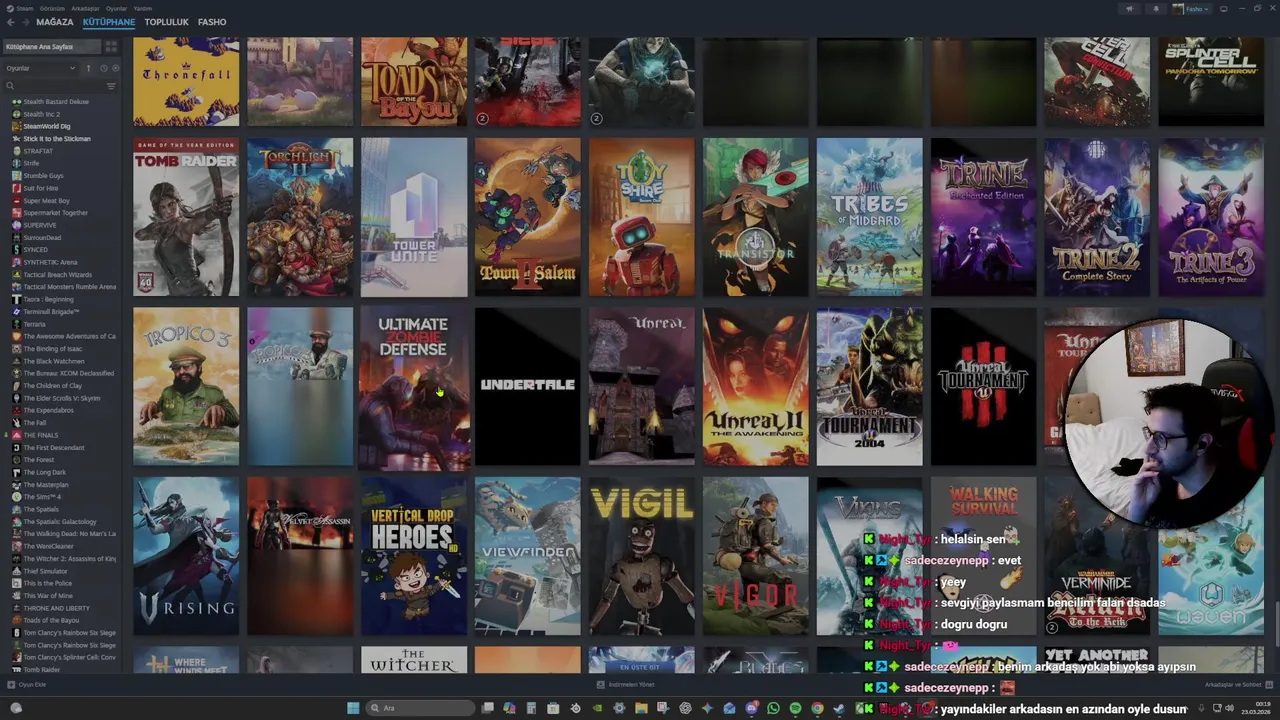Image resolution: width=1280 pixels, height=720 pixels.
Task: Open the Görünüm menu
Action: 52,8
